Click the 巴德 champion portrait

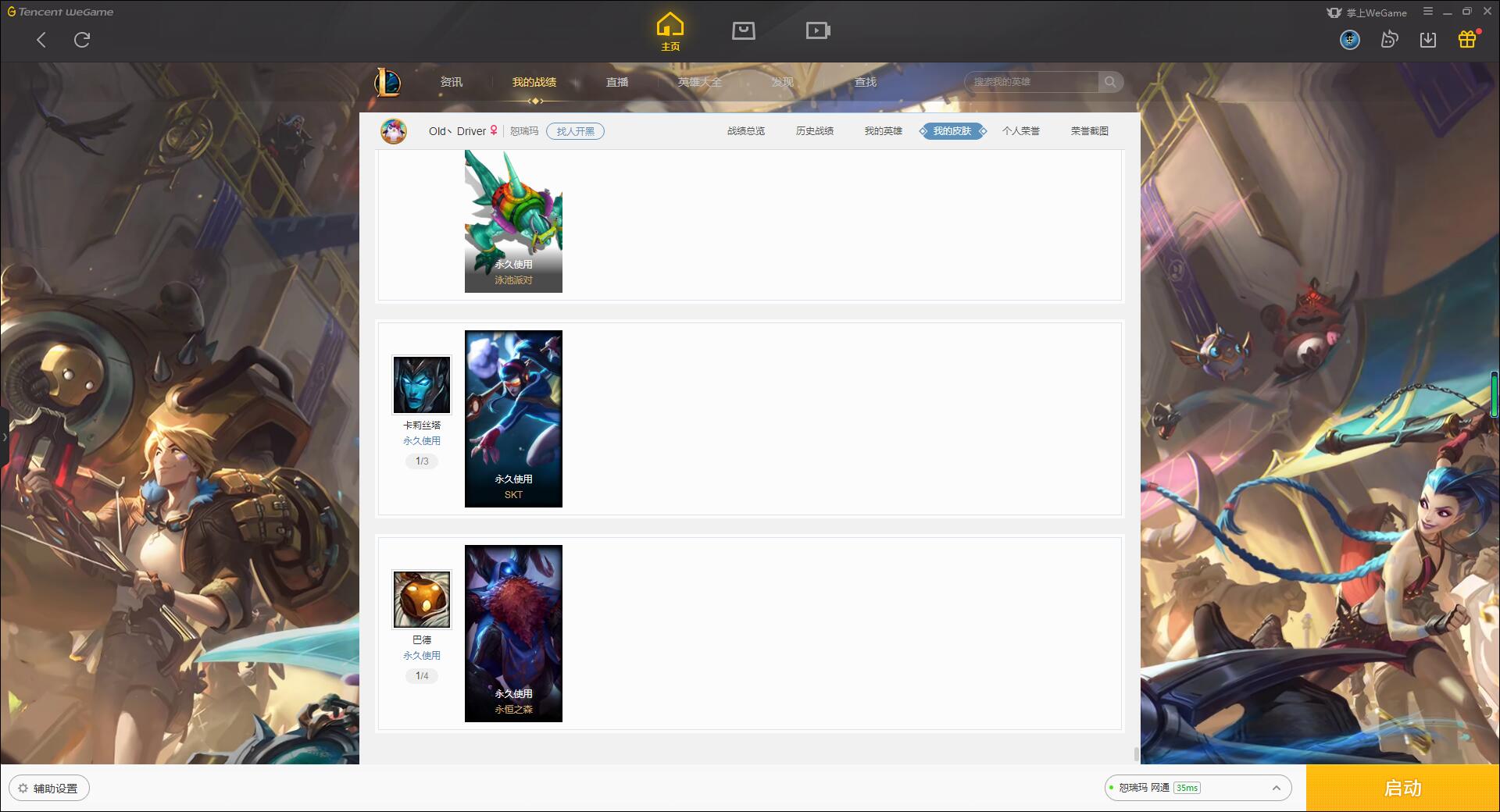(422, 600)
